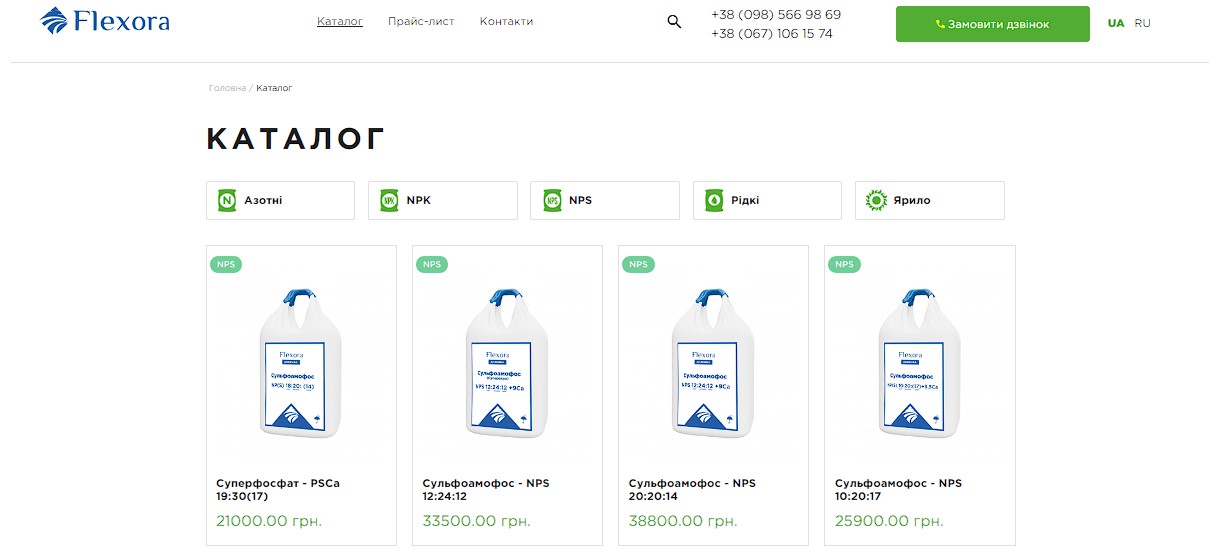Click the 33500.00 грн. price

point(476,521)
